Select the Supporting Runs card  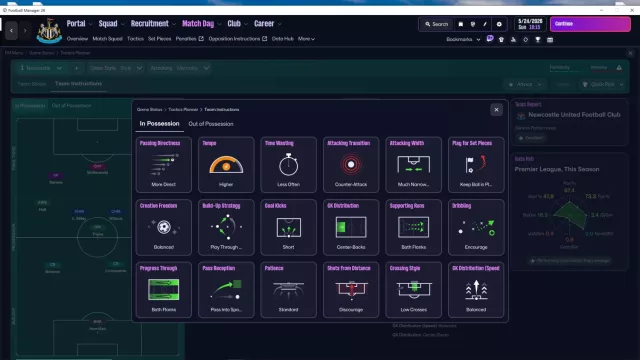tap(413, 227)
